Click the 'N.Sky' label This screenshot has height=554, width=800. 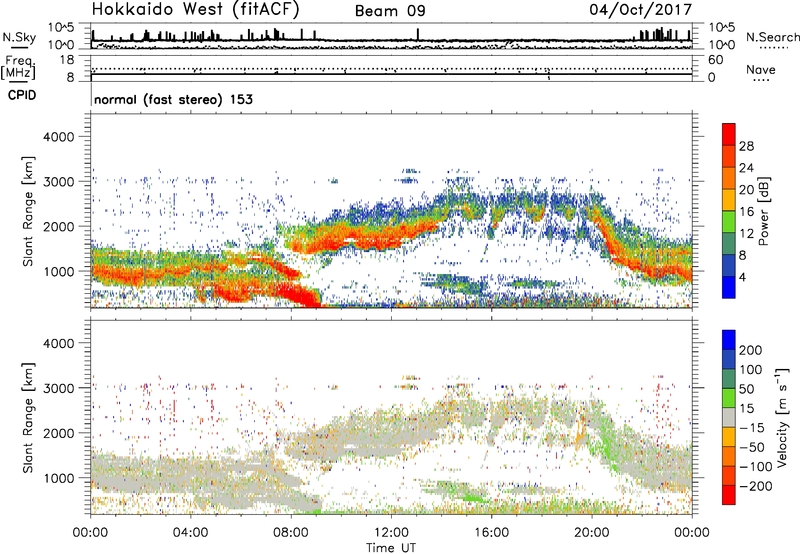coord(19,37)
